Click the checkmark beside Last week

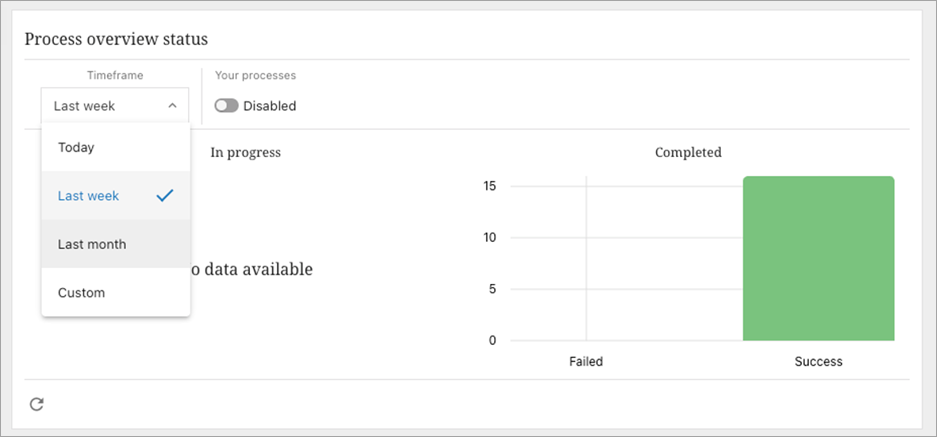(166, 196)
